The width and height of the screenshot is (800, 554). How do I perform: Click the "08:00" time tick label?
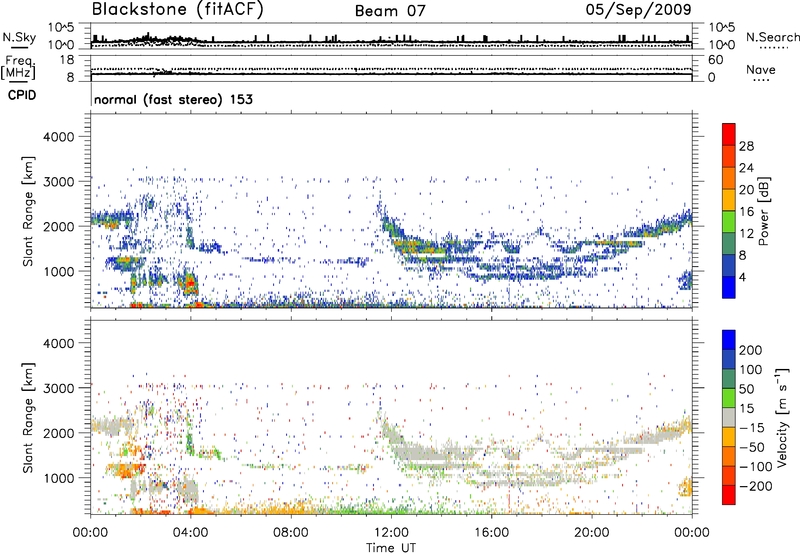coord(291,533)
